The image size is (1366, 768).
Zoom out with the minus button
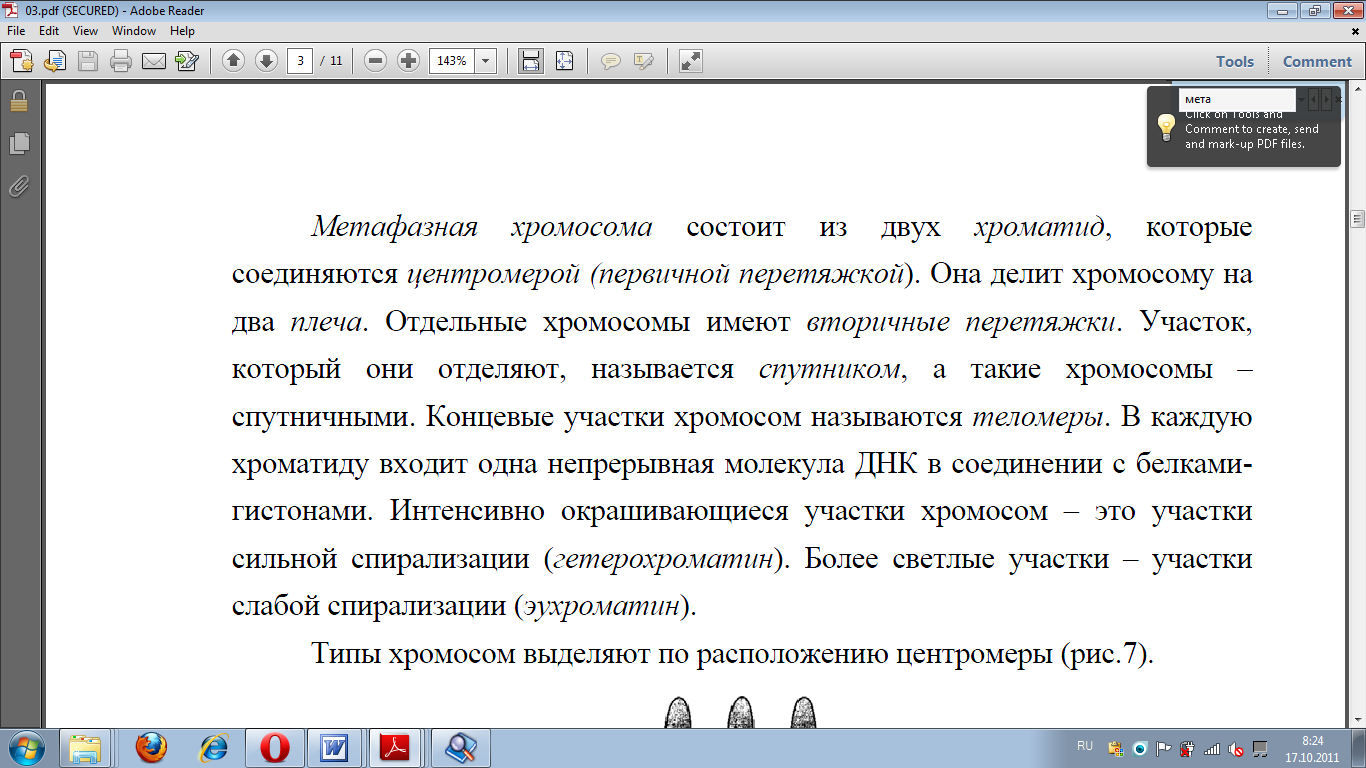coord(375,61)
